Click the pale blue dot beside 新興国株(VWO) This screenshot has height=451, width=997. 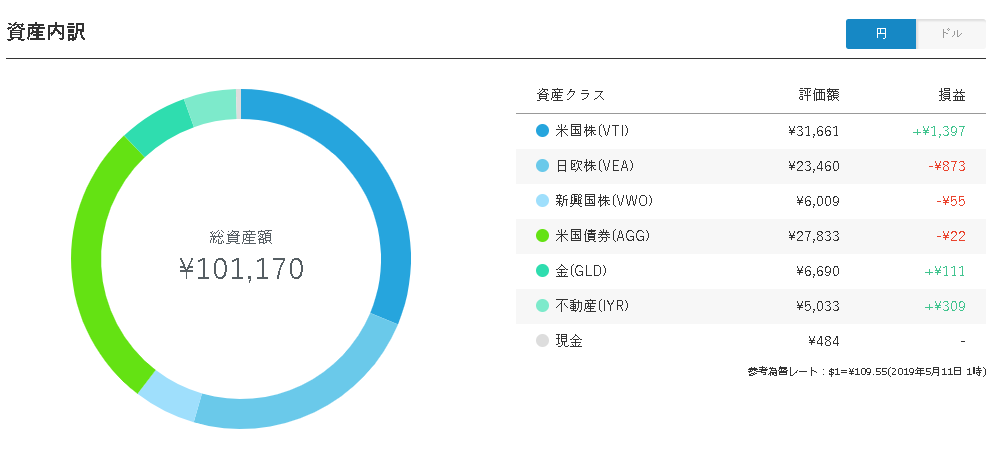[x=542, y=201]
